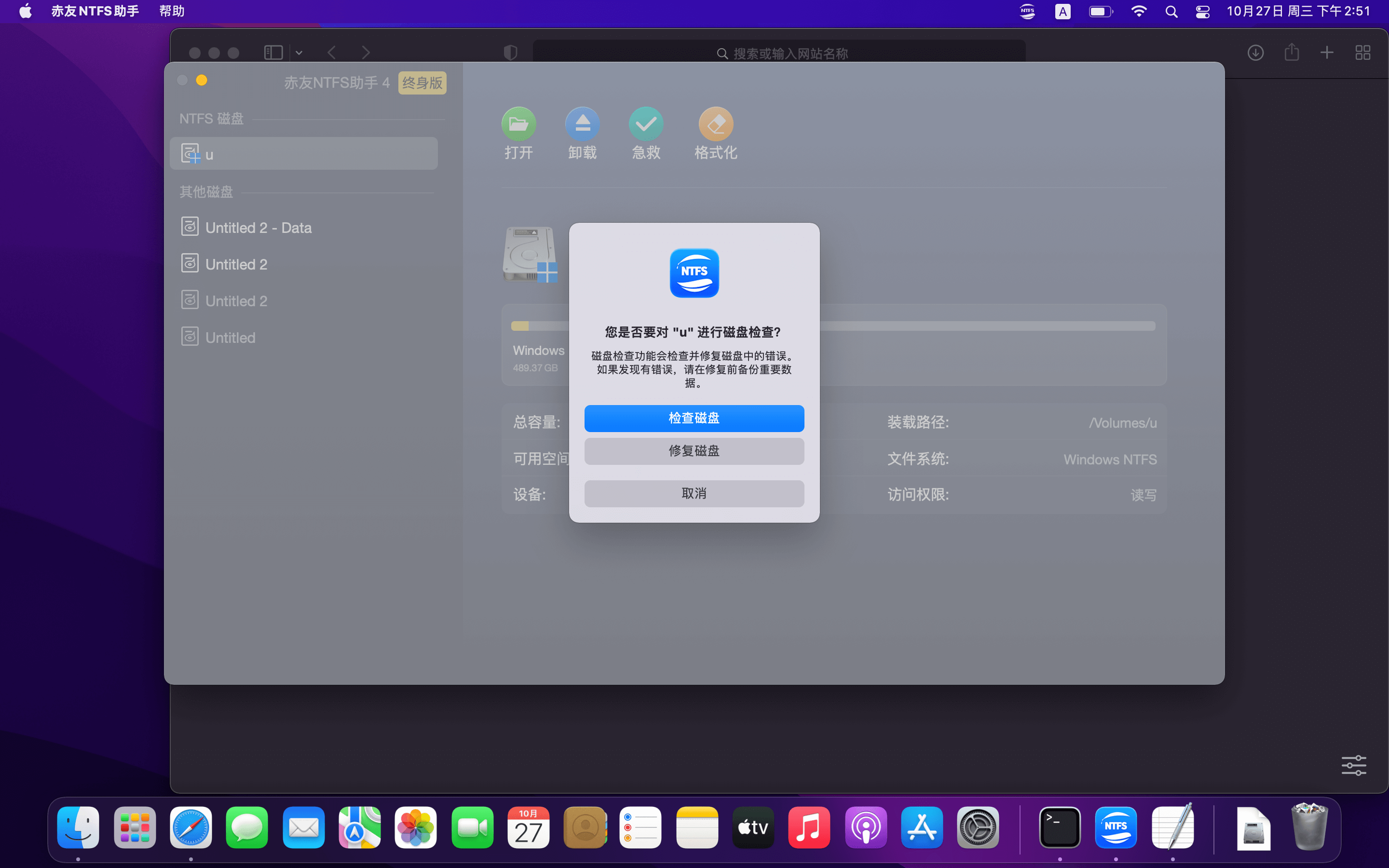
Task: Select NTFS disk "u" in sidebar
Action: 304,154
